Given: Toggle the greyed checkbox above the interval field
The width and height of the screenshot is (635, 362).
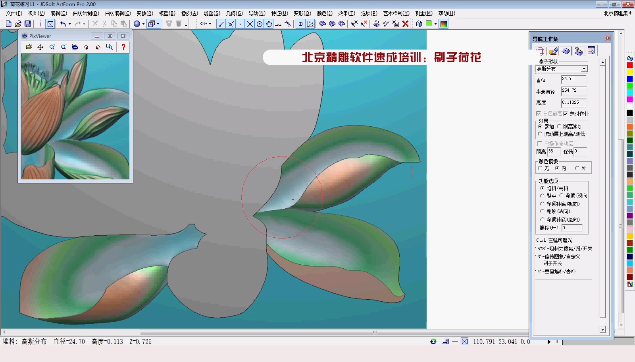Looking at the screenshot, I should click(539, 143).
